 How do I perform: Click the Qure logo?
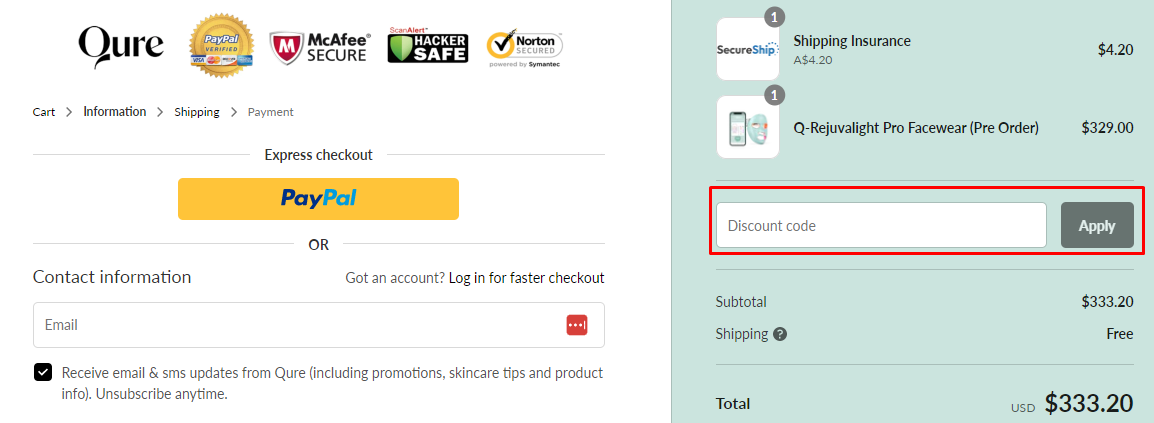pyautogui.click(x=120, y=45)
